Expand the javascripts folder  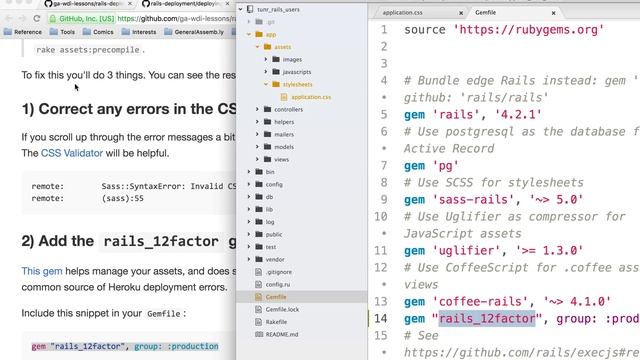click(x=266, y=72)
